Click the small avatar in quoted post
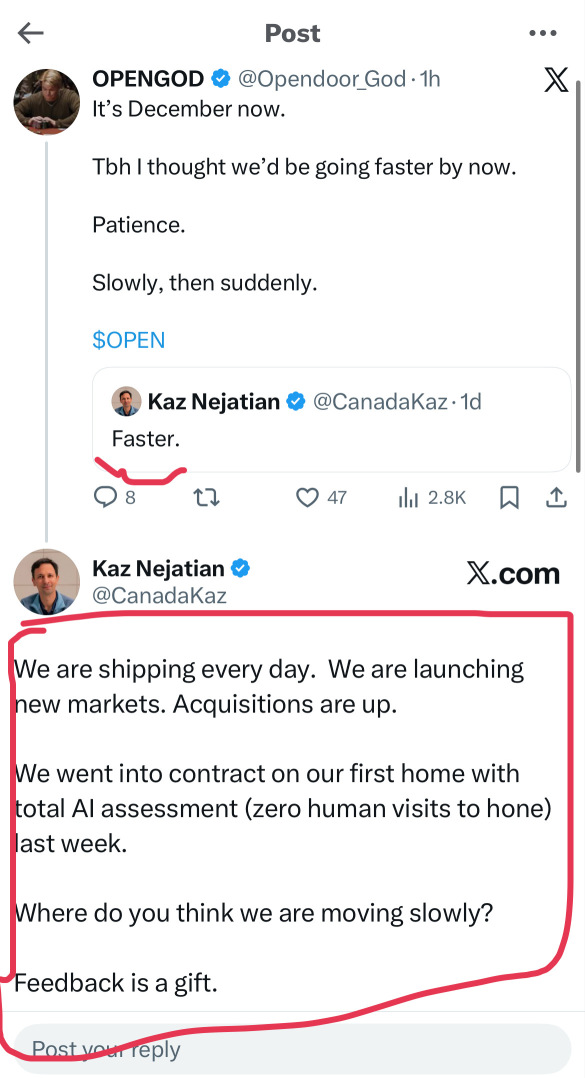 (x=126, y=401)
